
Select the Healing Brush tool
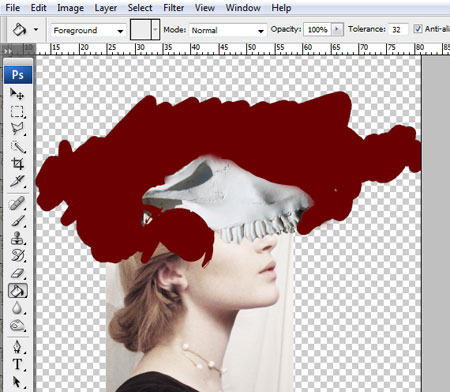(17, 203)
